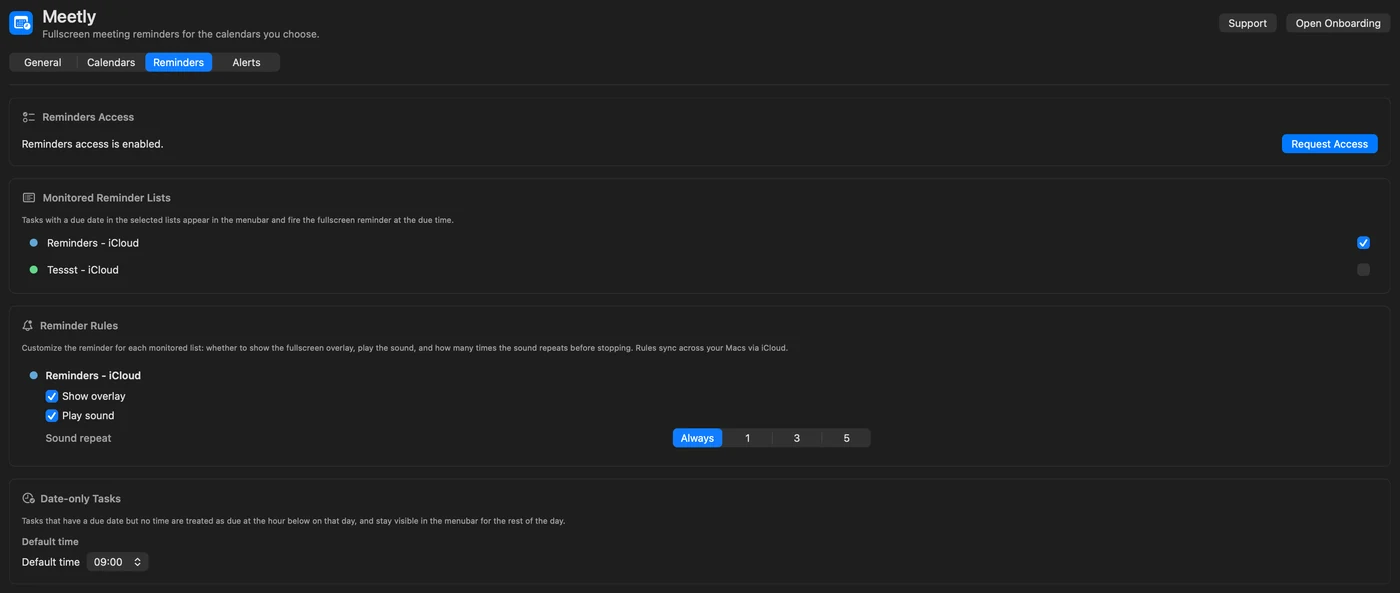The width and height of the screenshot is (1400, 593).
Task: Go to the Alerts tab
Action: click(x=246, y=62)
